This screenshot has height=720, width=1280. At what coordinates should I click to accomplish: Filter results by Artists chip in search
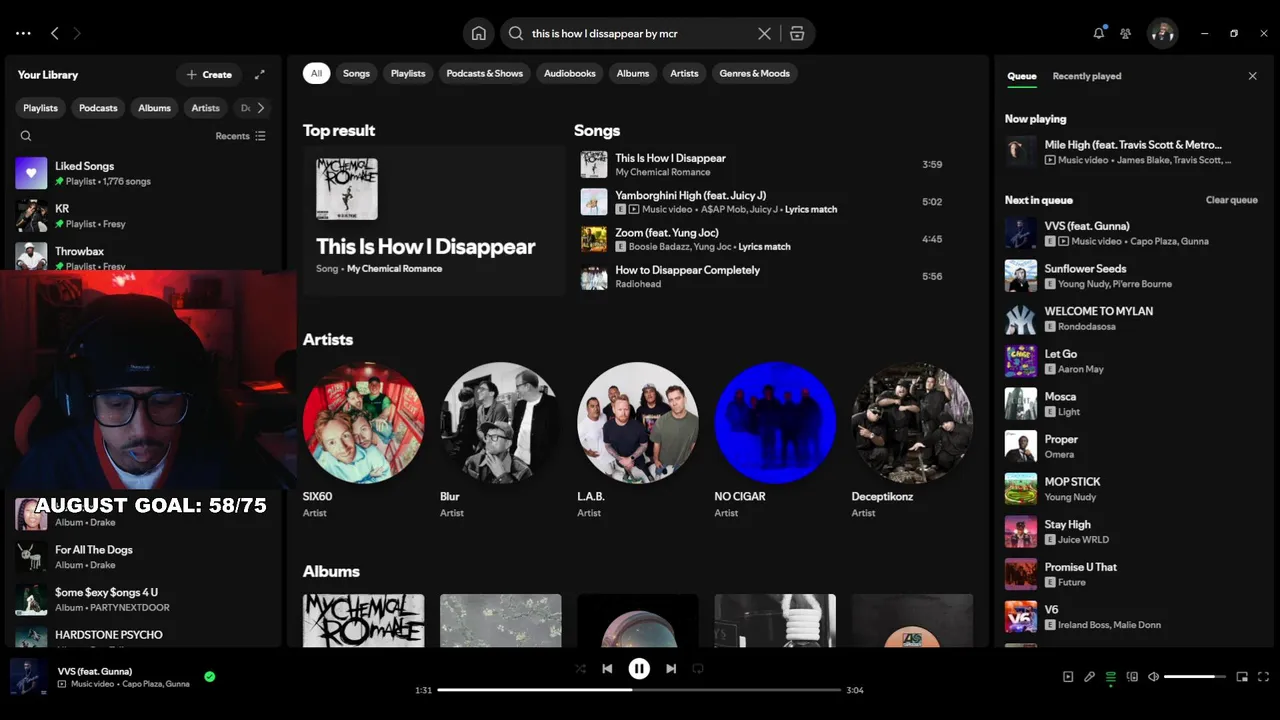point(684,73)
